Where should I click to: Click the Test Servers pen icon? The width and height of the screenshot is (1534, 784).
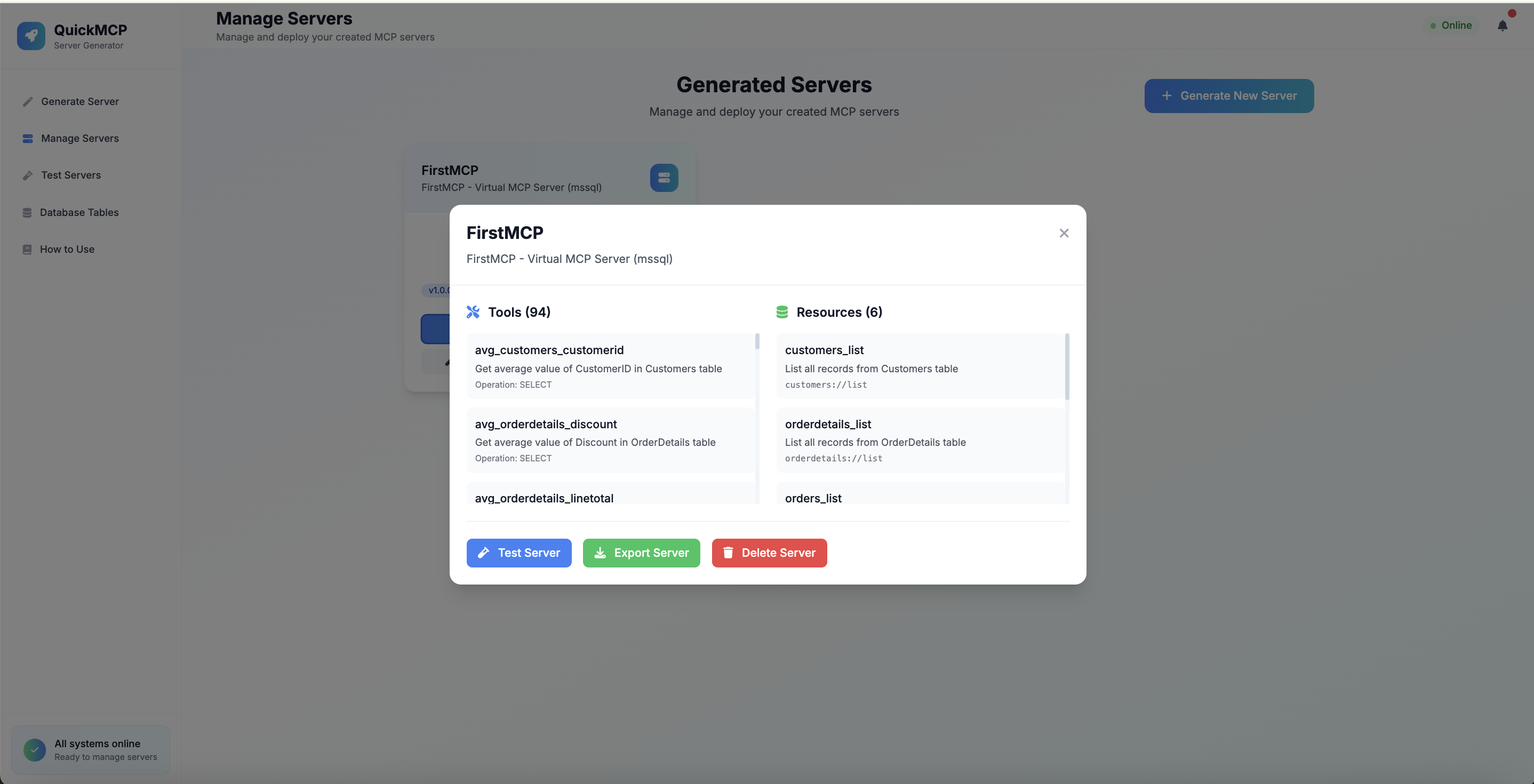[28, 175]
